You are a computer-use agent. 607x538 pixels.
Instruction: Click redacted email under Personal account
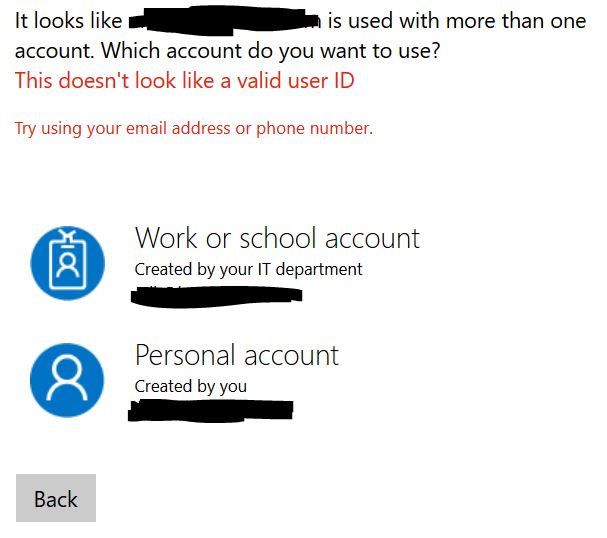click(x=211, y=411)
